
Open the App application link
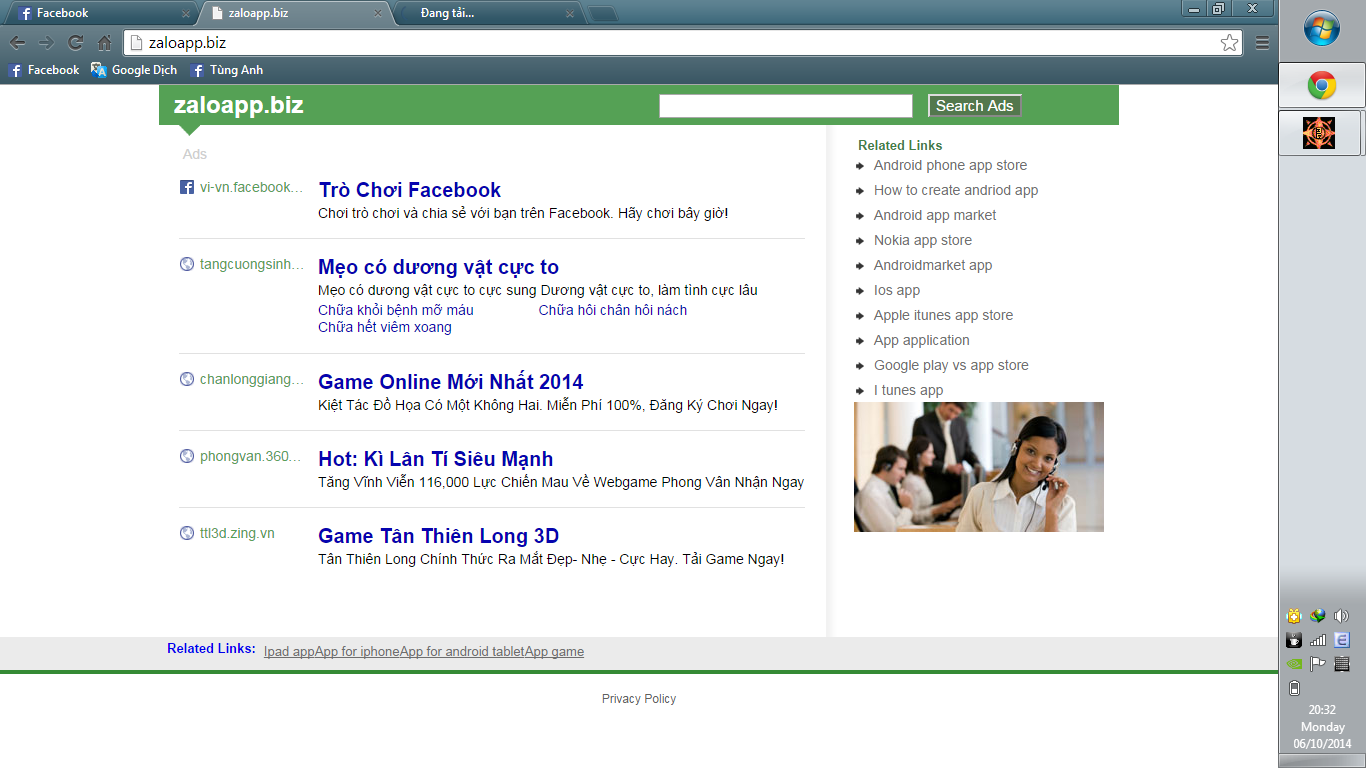point(922,340)
